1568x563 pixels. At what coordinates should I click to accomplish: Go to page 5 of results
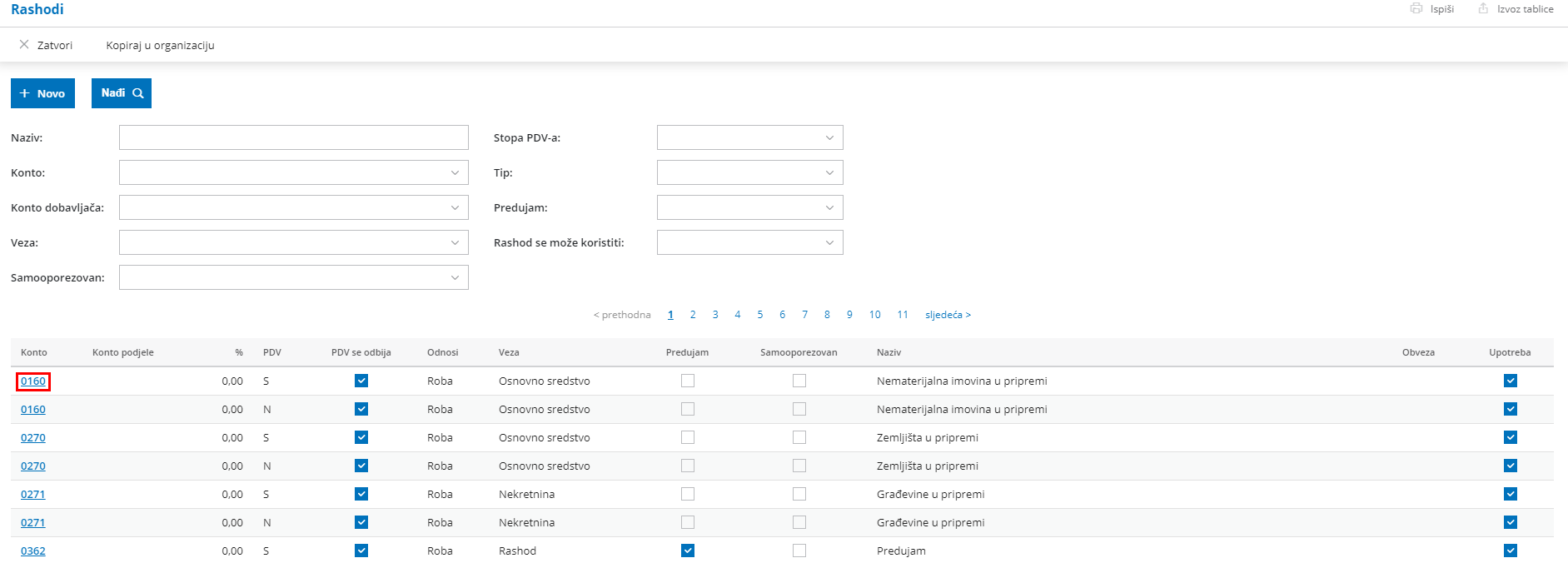coord(760,315)
